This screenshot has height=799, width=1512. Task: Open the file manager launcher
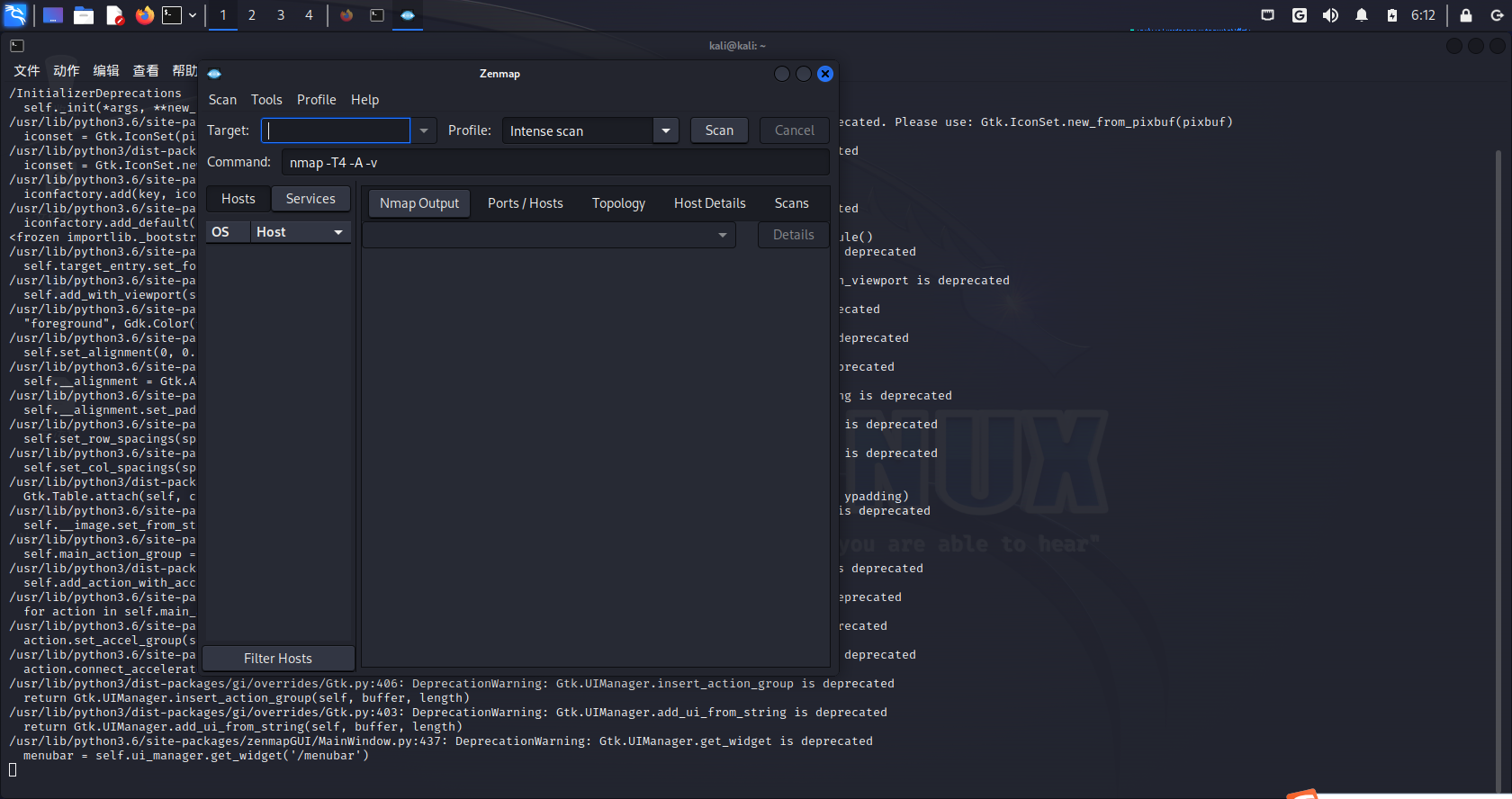pyautogui.click(x=84, y=15)
